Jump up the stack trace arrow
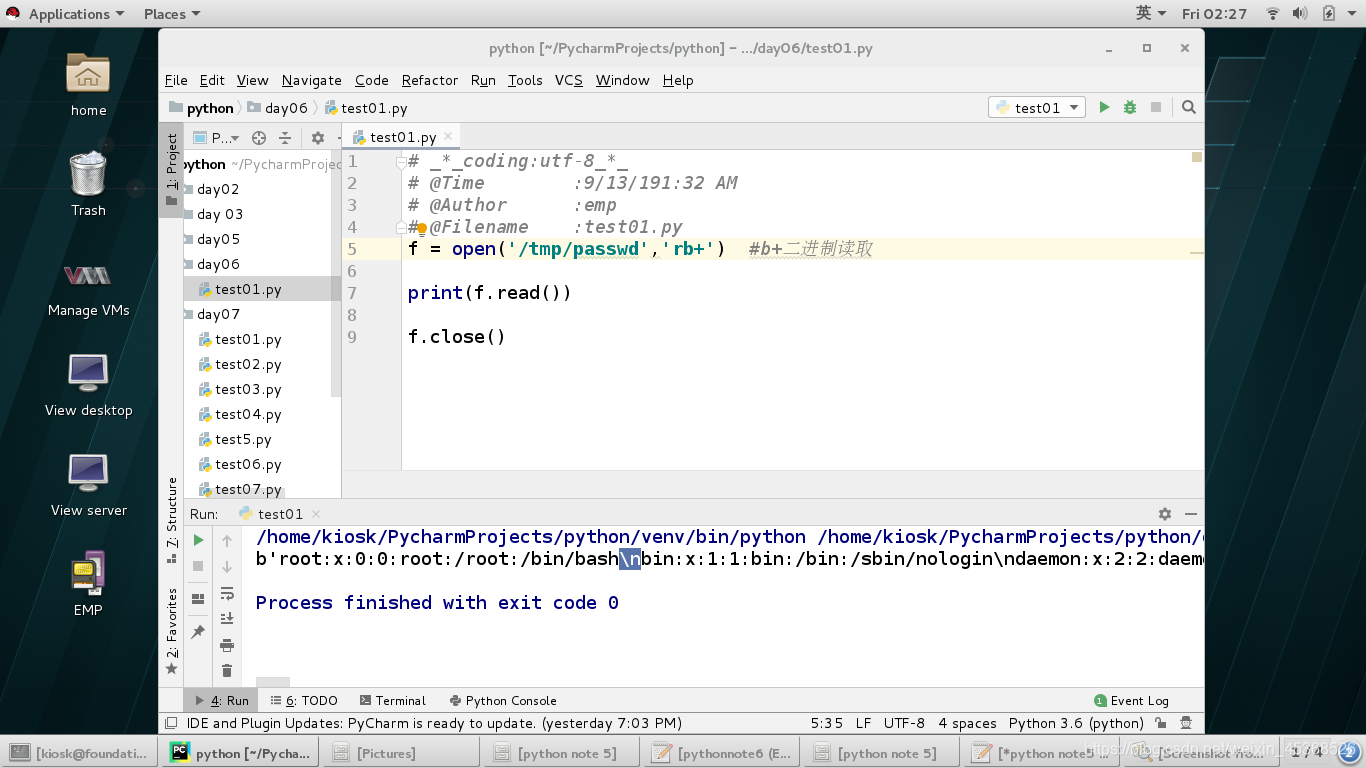The height and width of the screenshot is (768, 1366). tap(227, 540)
